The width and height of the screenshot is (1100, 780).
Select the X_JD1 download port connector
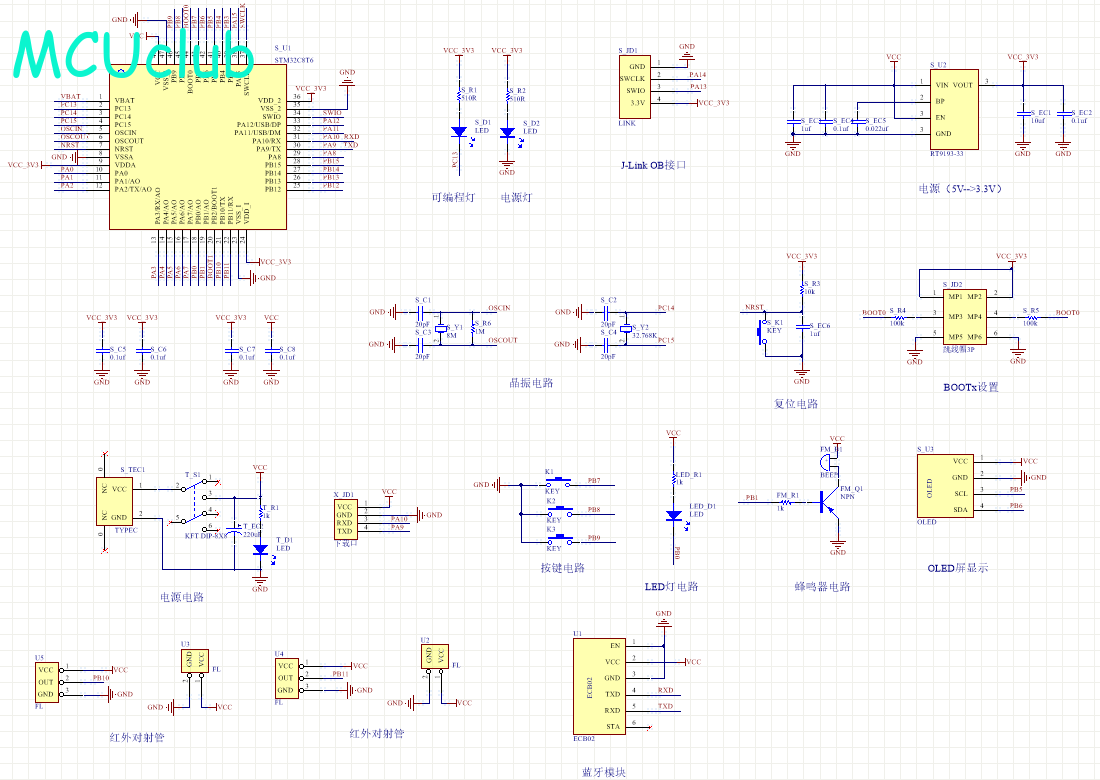[345, 518]
